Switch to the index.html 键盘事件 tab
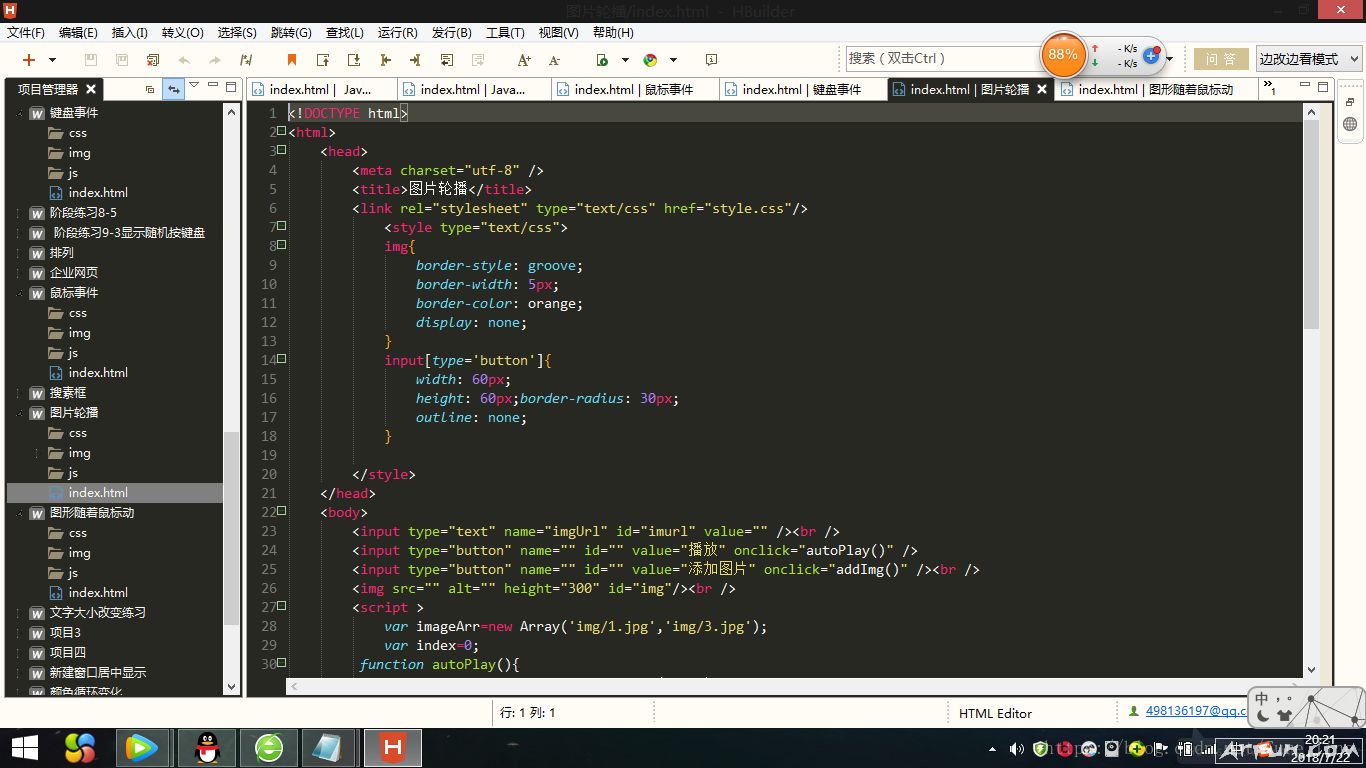Screen dimensions: 1366x768 coord(800,89)
